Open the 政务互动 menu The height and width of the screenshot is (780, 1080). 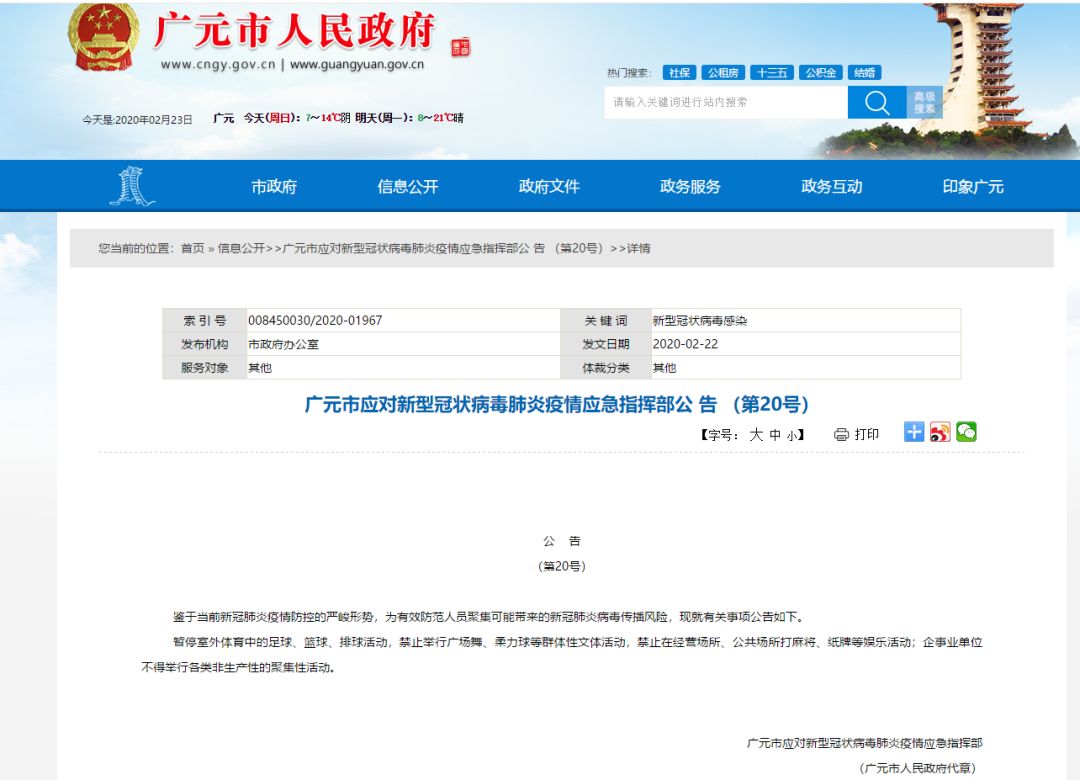[x=831, y=184]
